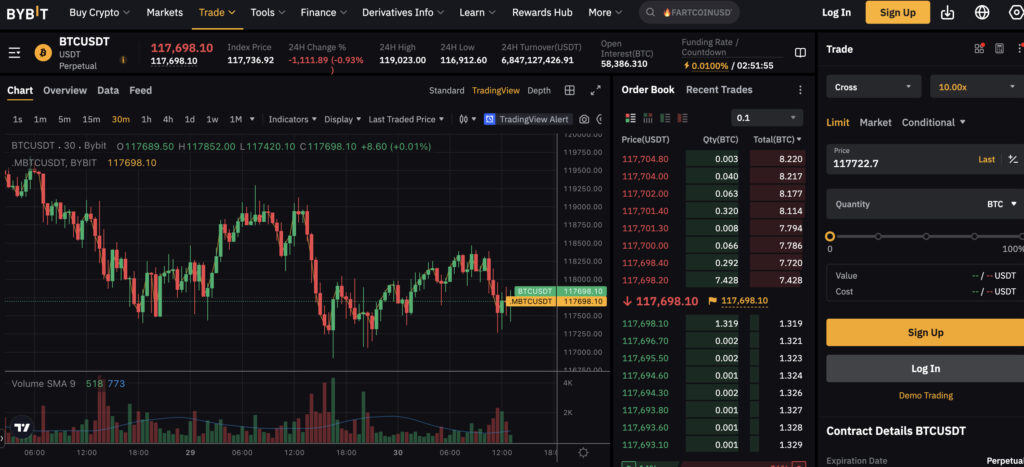Click the FARTCOINUSDT search box
This screenshot has width=1024, height=467.
(689, 12)
